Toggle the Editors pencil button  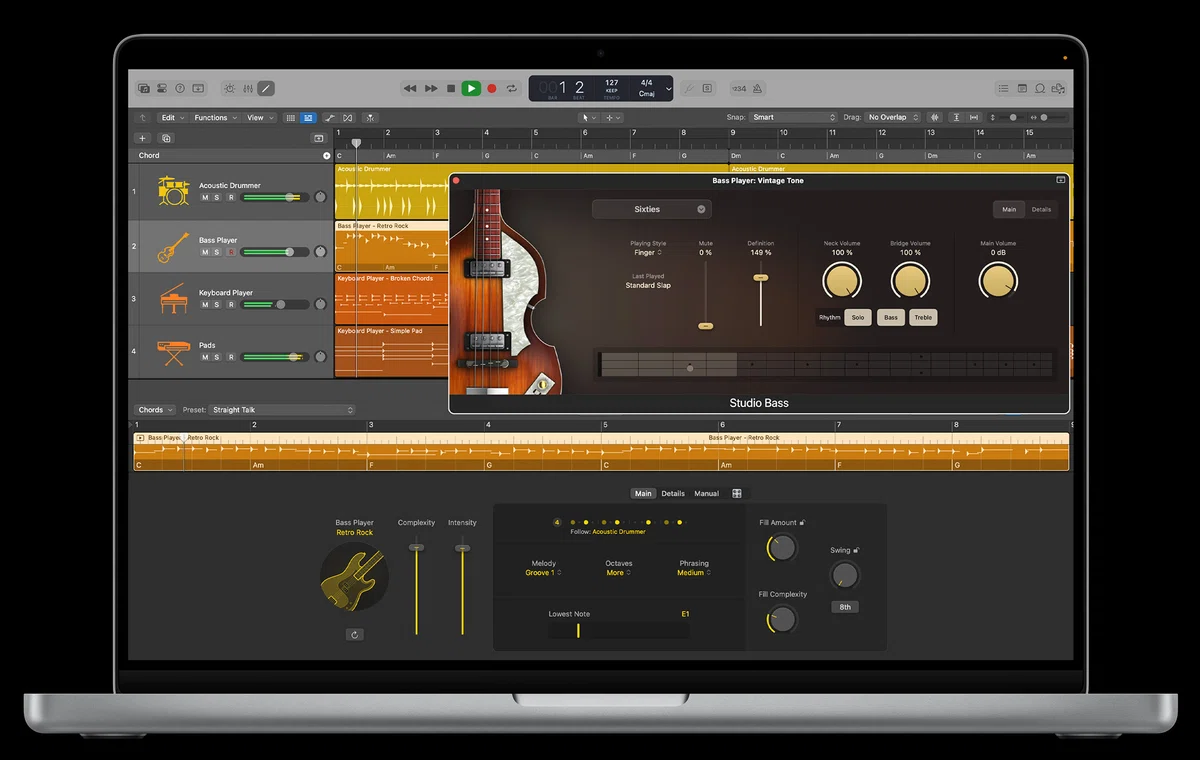266,88
